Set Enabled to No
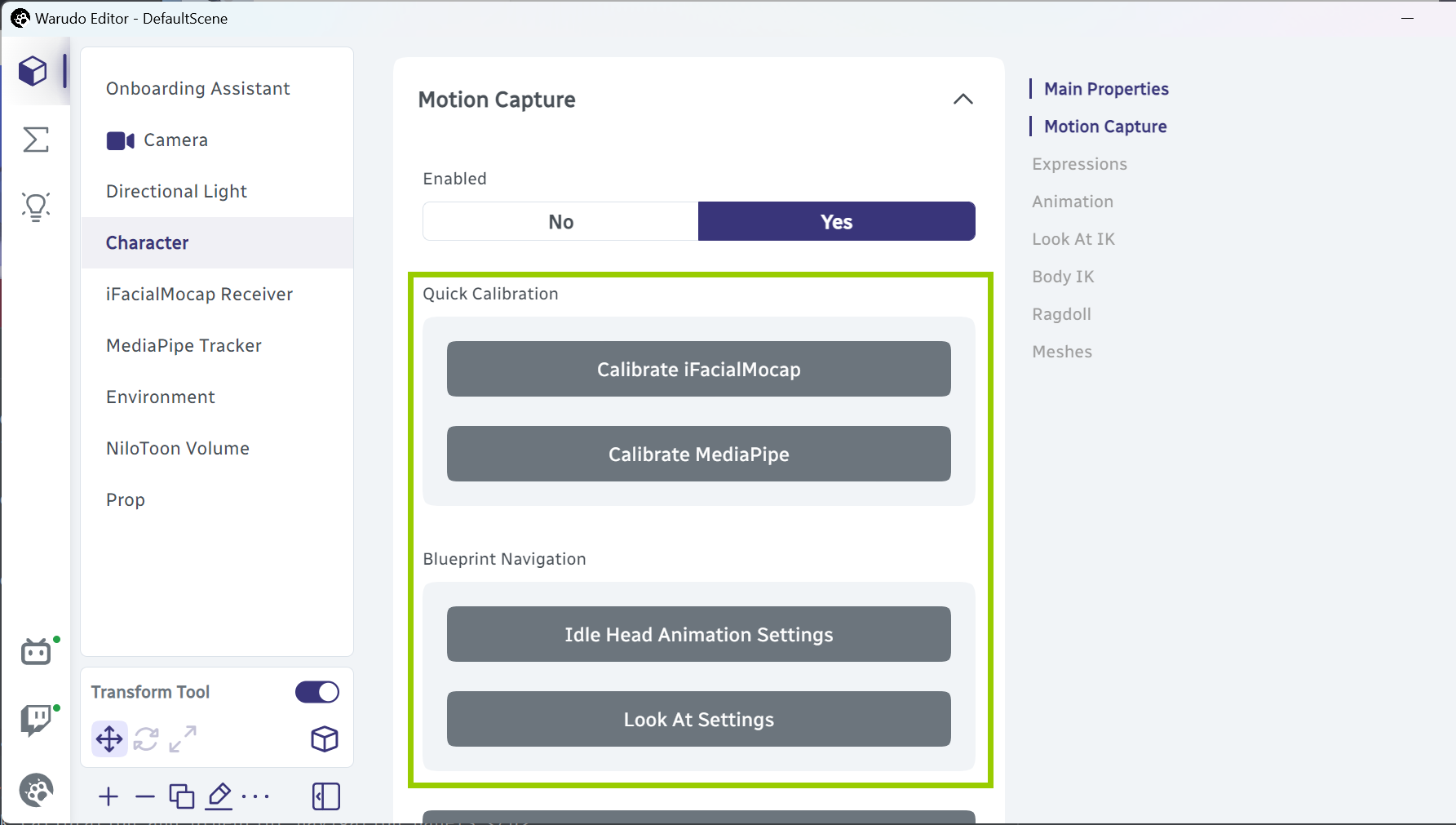 tap(561, 221)
